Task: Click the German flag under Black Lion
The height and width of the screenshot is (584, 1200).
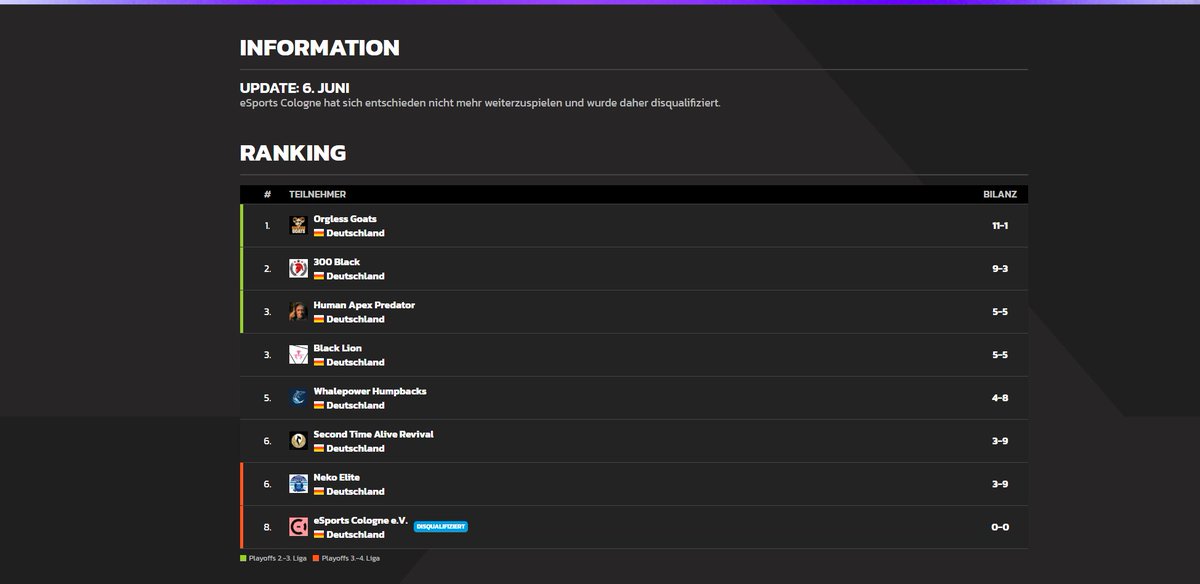Action: [x=319, y=362]
